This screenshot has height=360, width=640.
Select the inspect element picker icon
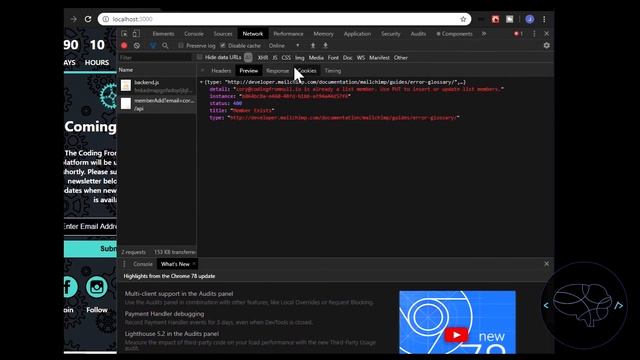click(x=124, y=34)
